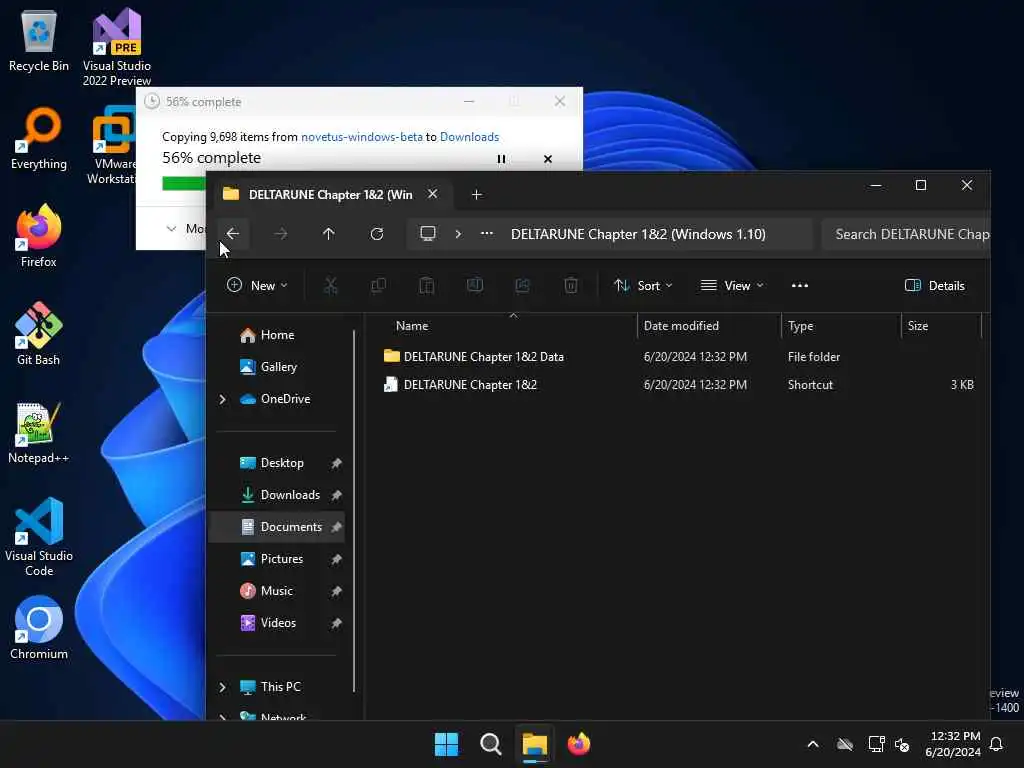Refresh the DELTARUNE folder view

click(x=377, y=234)
